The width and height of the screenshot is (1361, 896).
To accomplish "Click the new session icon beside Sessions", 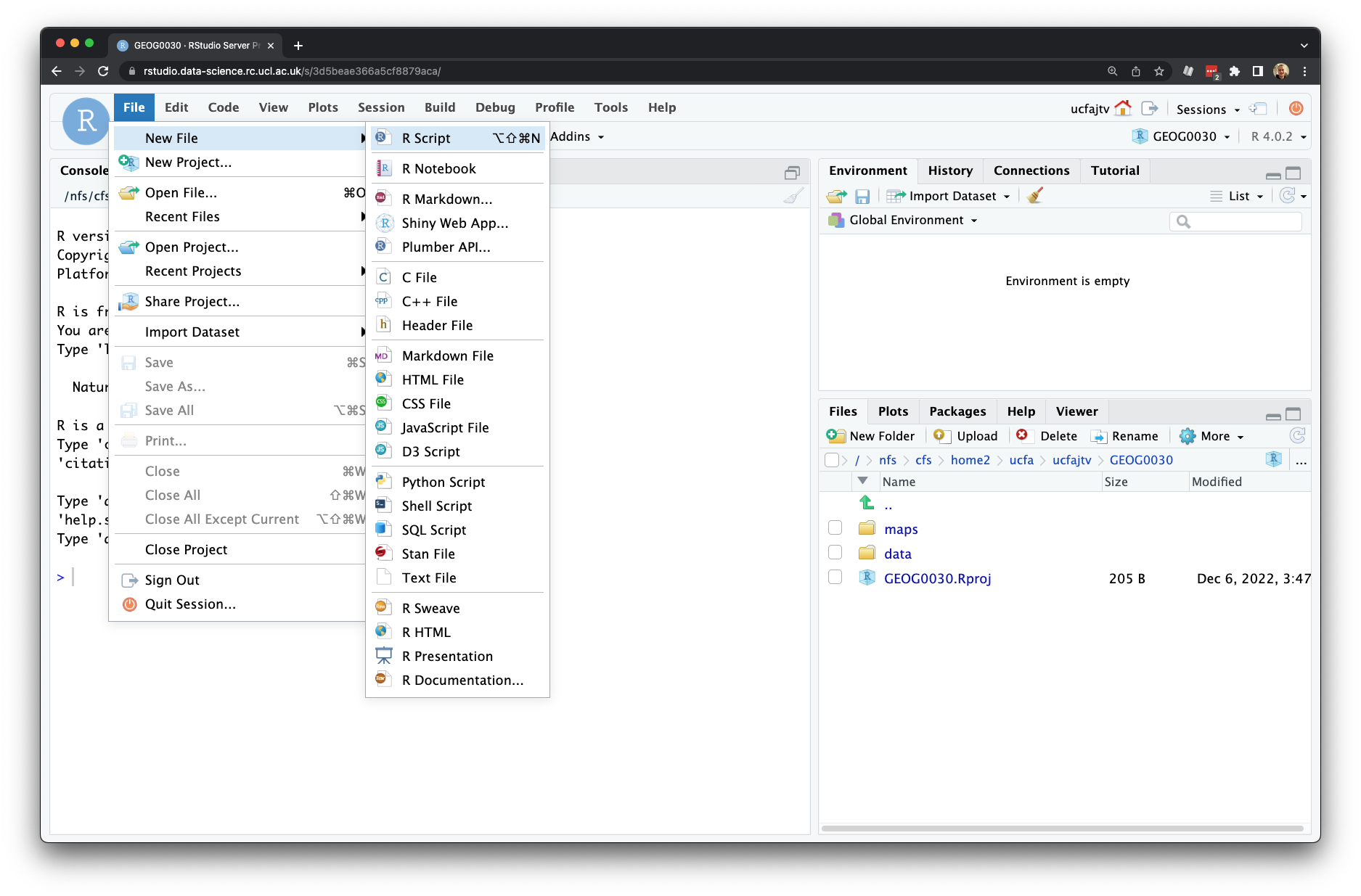I will coord(1258,109).
